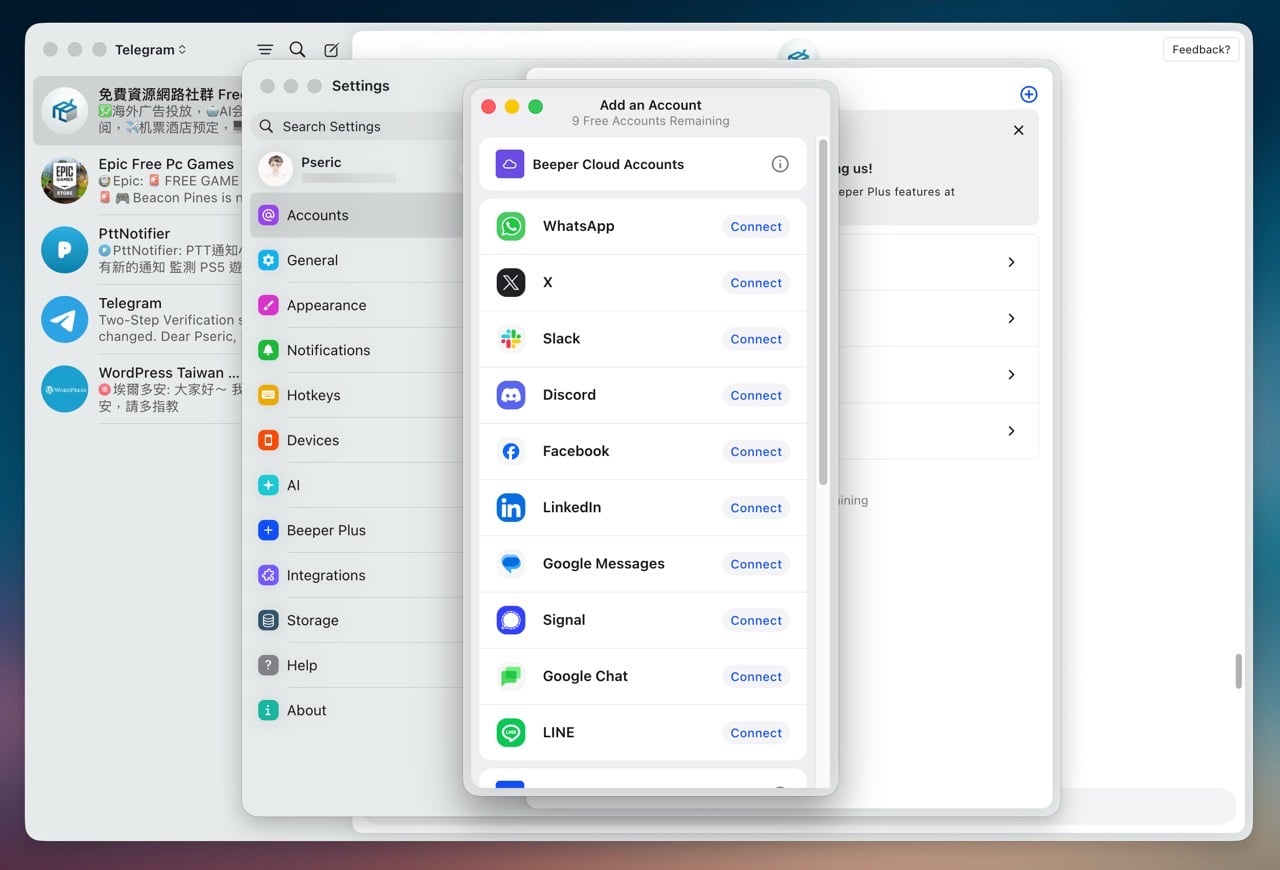Viewport: 1280px width, 870px height.
Task: Open Beeper Plus settings
Action: click(x=356, y=530)
